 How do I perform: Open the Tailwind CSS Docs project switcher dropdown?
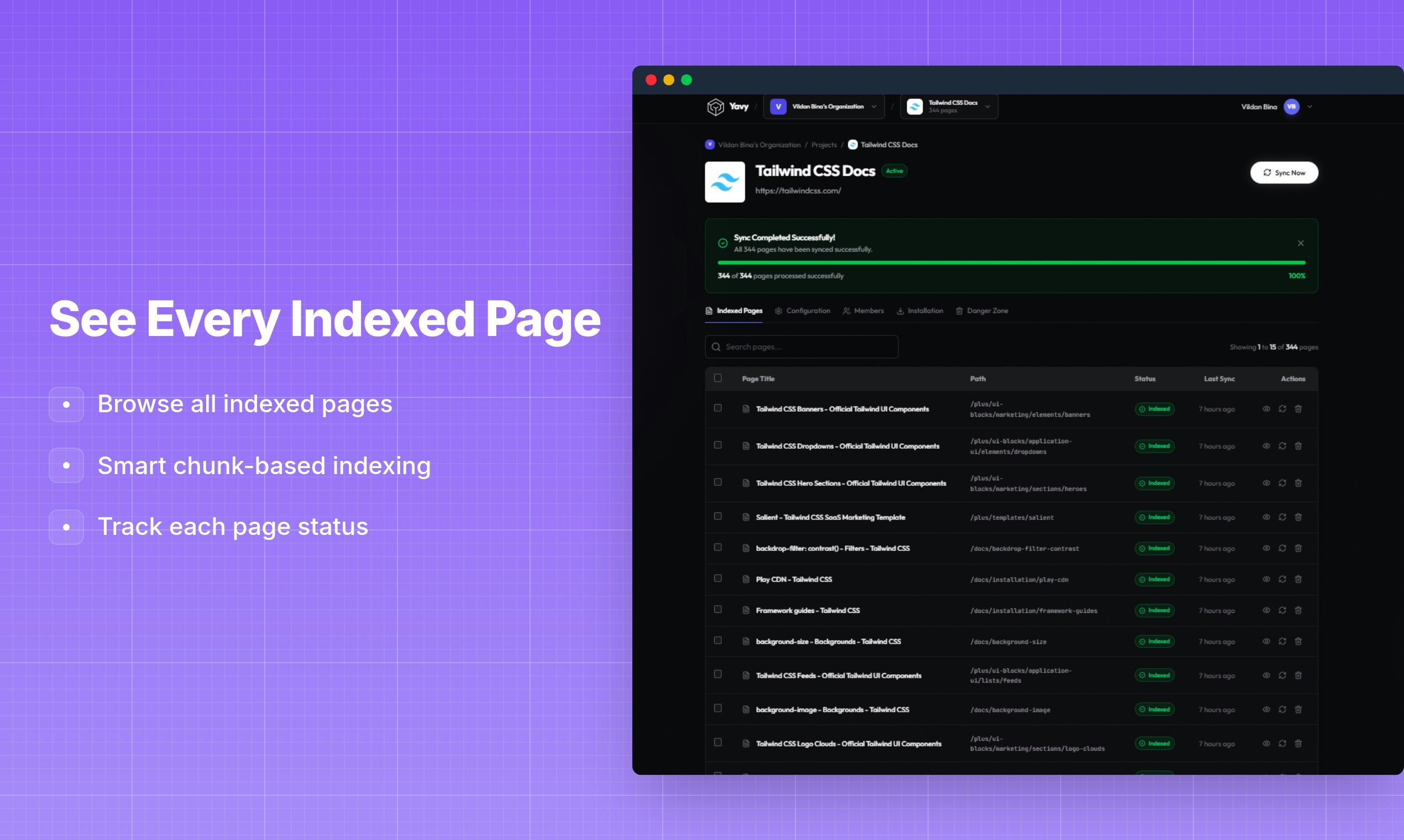(987, 107)
